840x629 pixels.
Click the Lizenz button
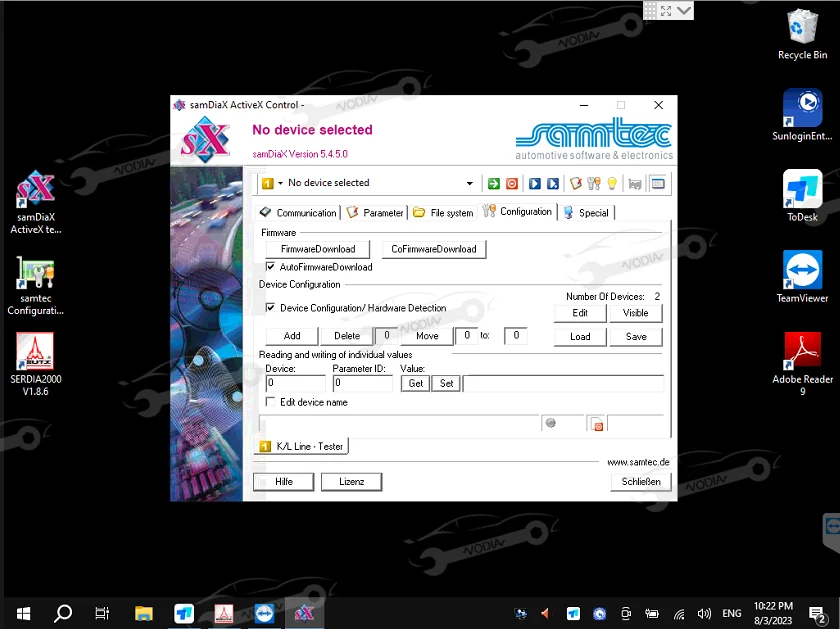(x=351, y=482)
